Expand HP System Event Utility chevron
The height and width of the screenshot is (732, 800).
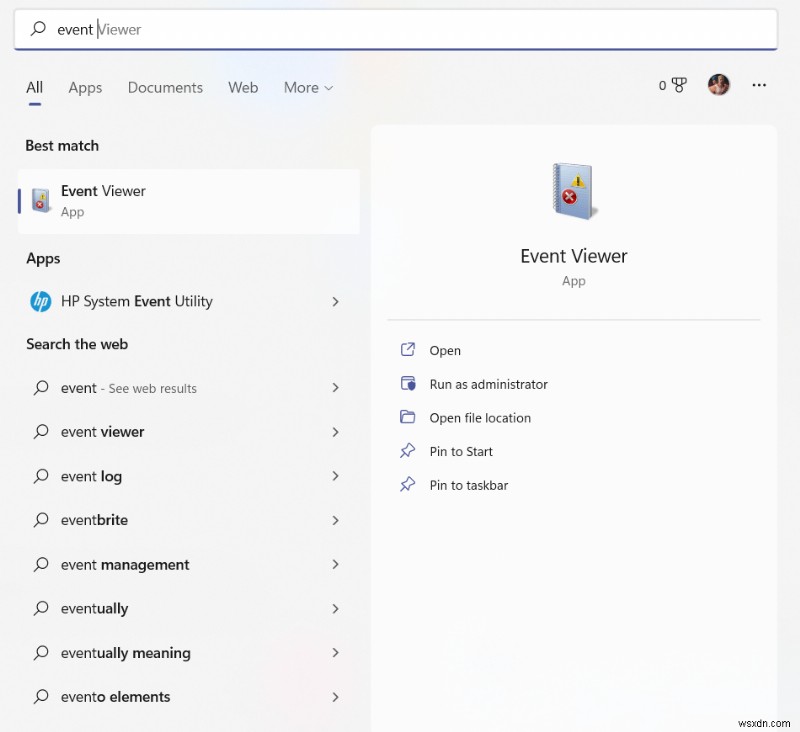pos(335,301)
